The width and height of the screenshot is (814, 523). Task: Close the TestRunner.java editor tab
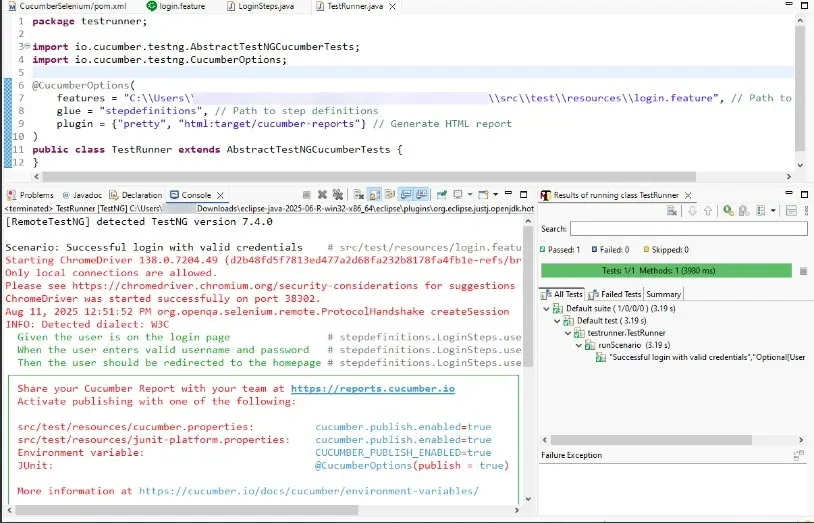(x=392, y=6)
